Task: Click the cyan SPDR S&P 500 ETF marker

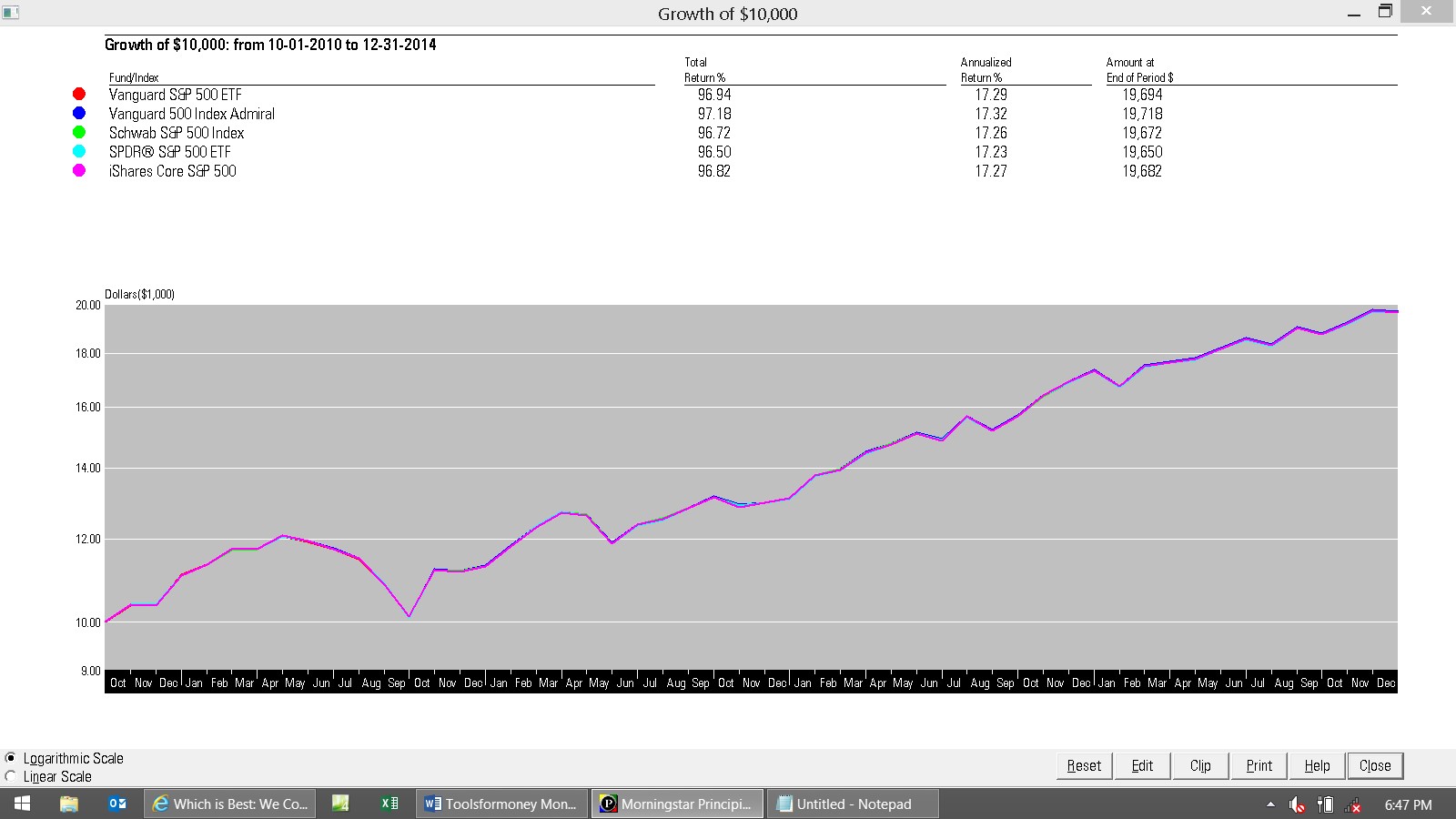Action: [x=79, y=151]
